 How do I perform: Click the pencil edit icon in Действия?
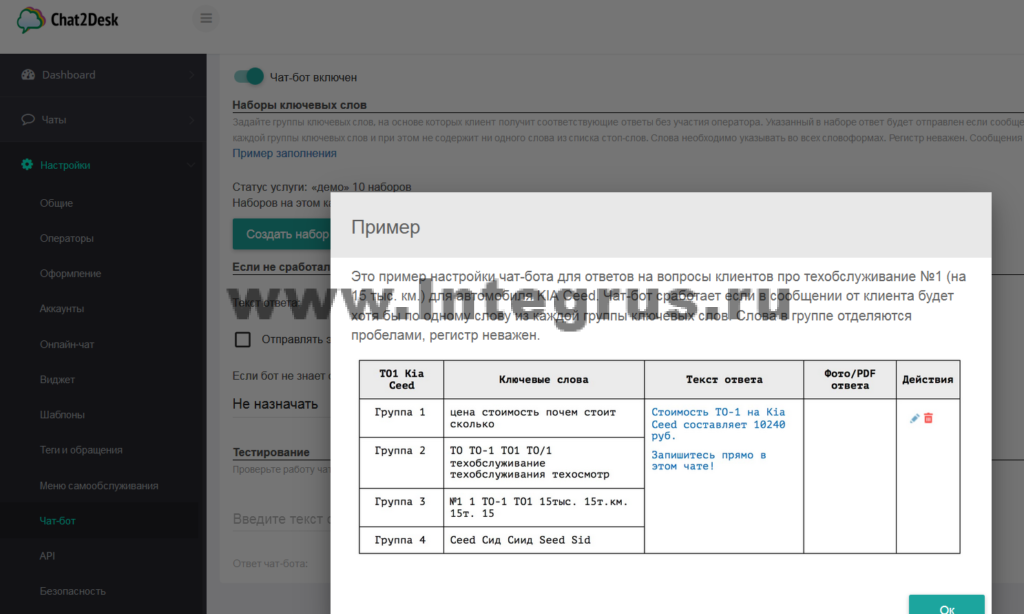click(914, 418)
